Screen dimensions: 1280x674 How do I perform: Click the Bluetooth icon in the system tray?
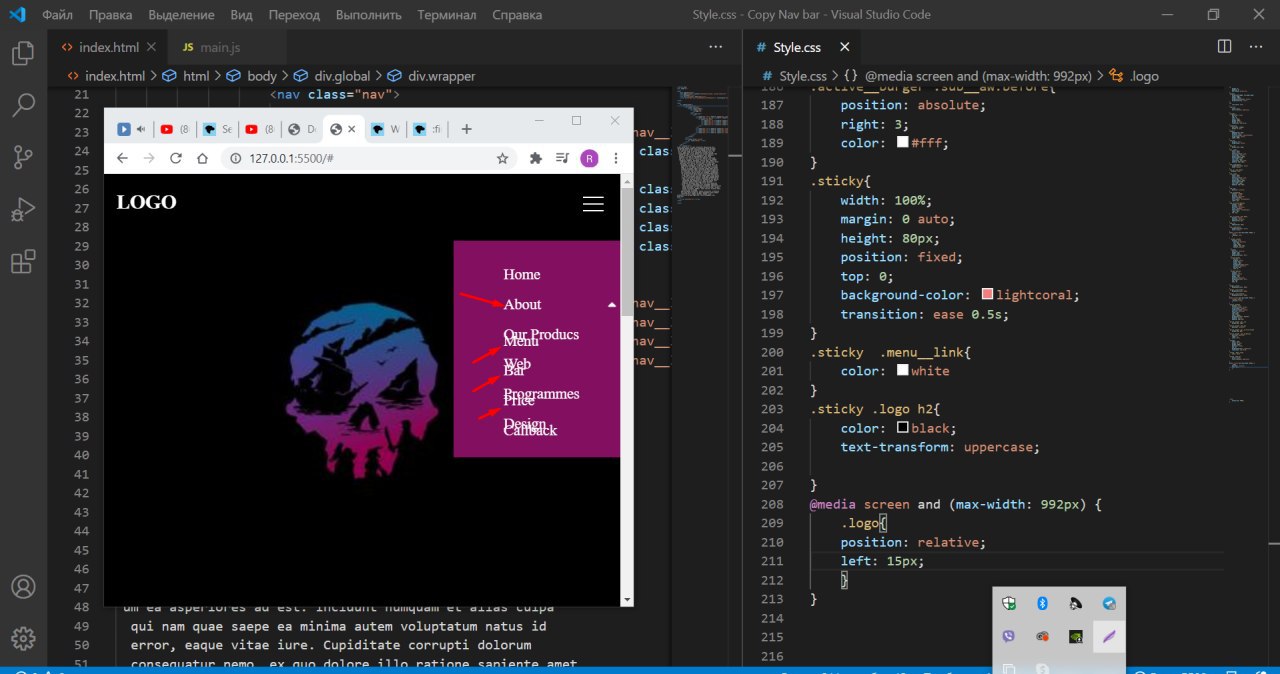tap(1041, 603)
